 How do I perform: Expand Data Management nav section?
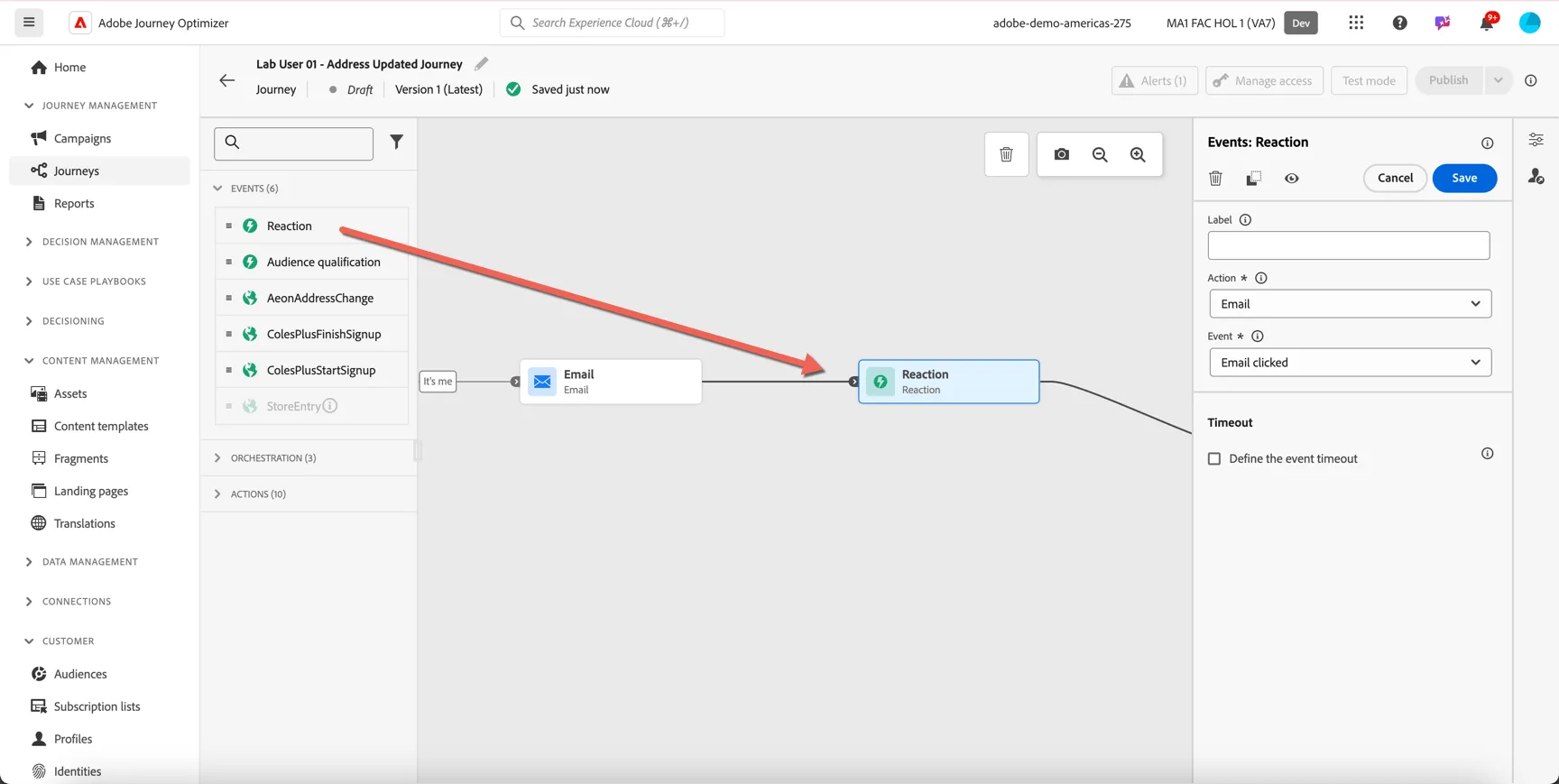click(x=29, y=561)
